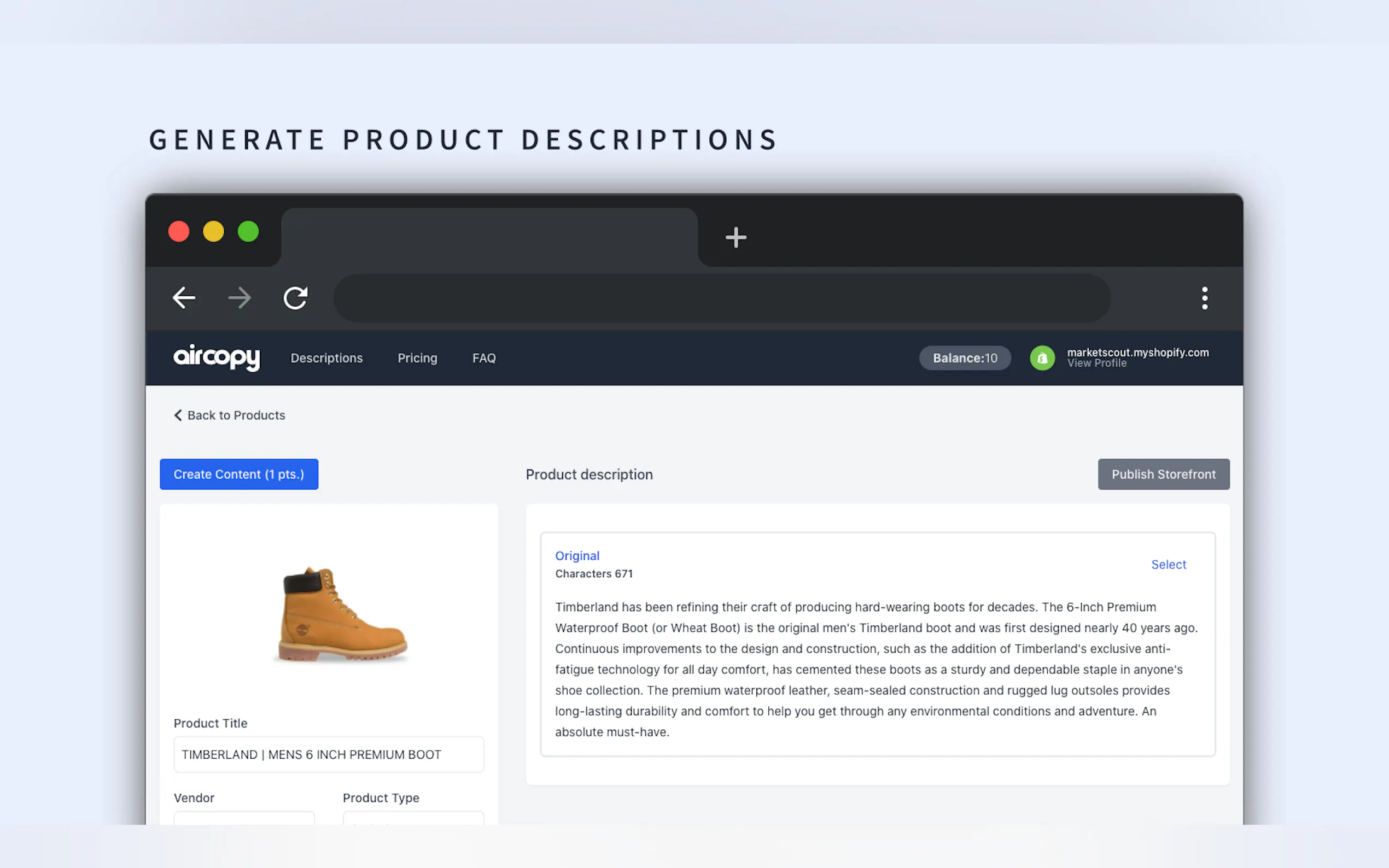Click the Timberland boot product image
The height and width of the screenshot is (868, 1389).
click(343, 614)
